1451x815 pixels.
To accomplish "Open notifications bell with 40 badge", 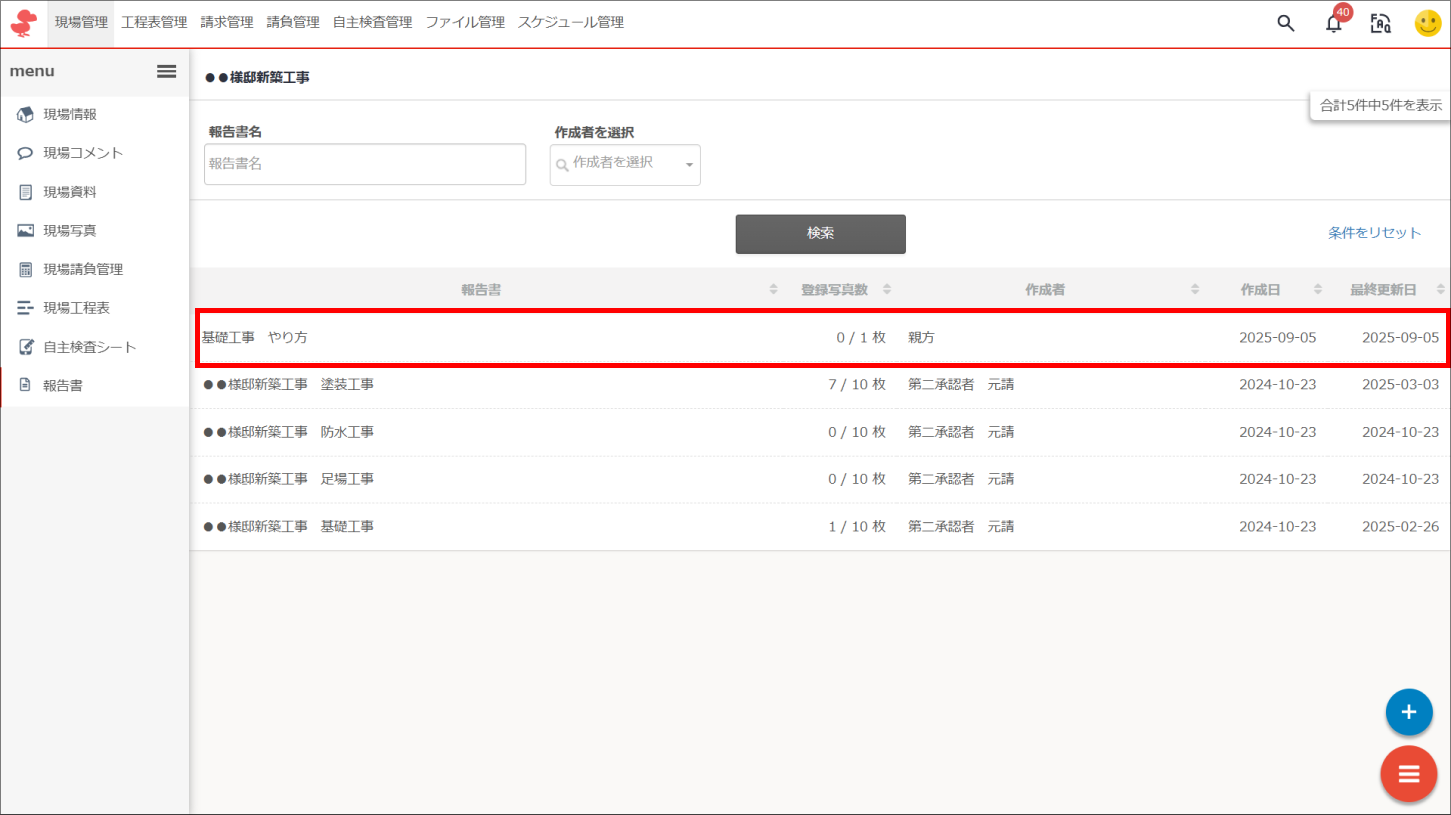I will pos(1334,23).
